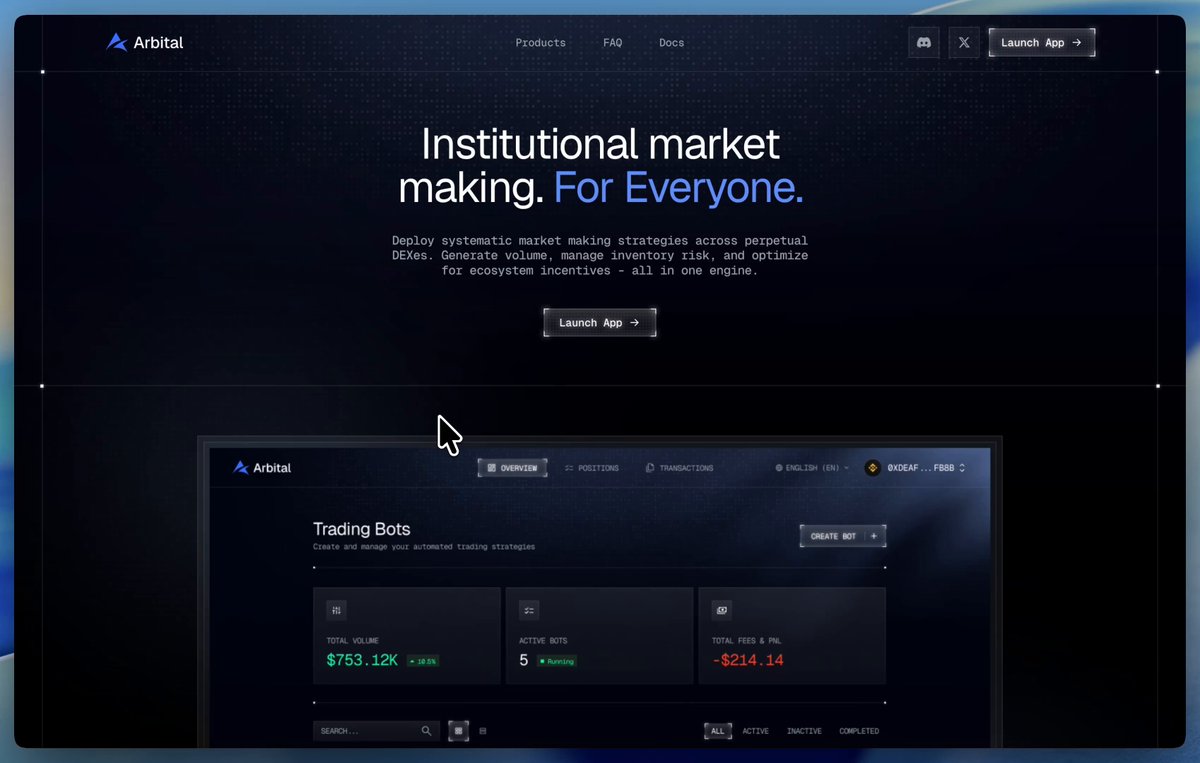This screenshot has height=763, width=1200.
Task: Click the 'Active Bots' card label
Action: (544, 640)
